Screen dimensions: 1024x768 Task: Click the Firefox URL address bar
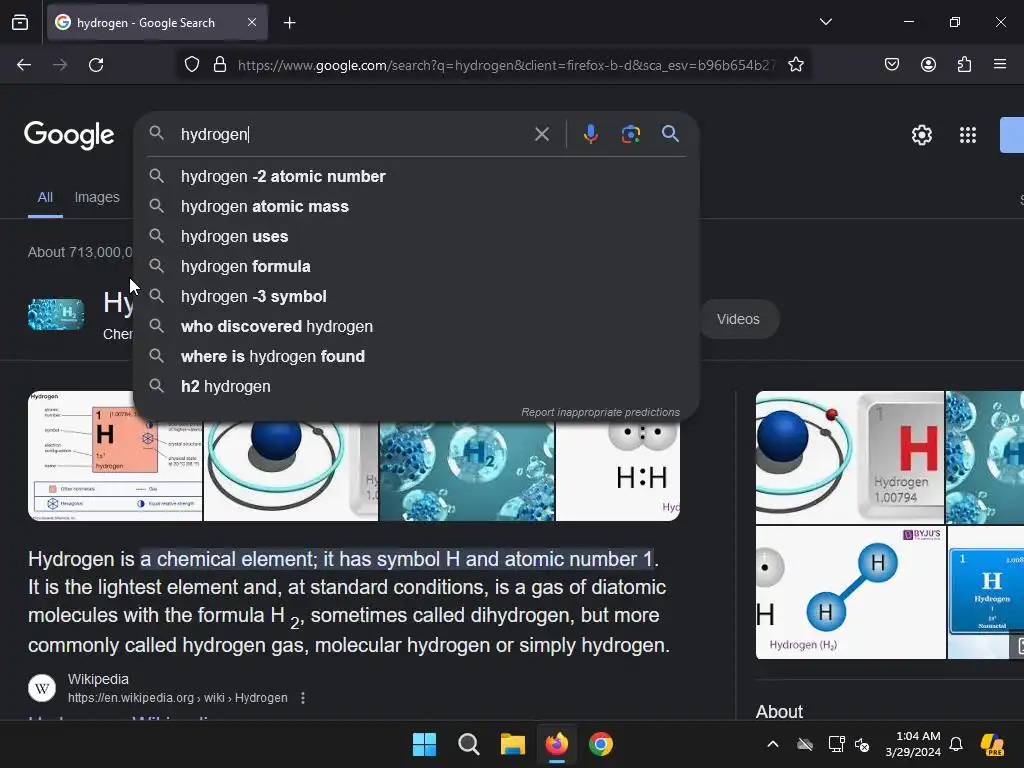506,65
